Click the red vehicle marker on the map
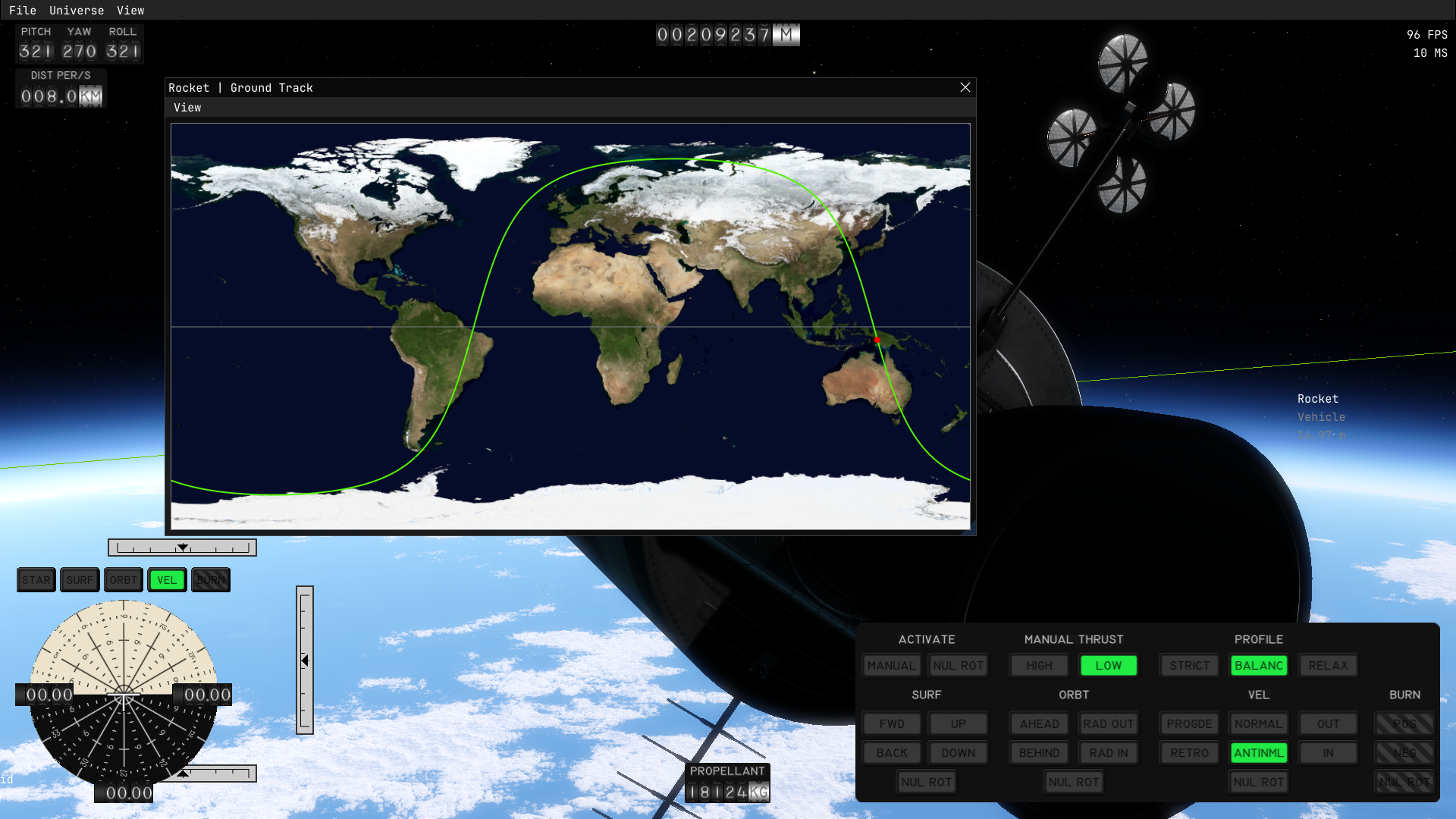The height and width of the screenshot is (819, 1456). (877, 340)
